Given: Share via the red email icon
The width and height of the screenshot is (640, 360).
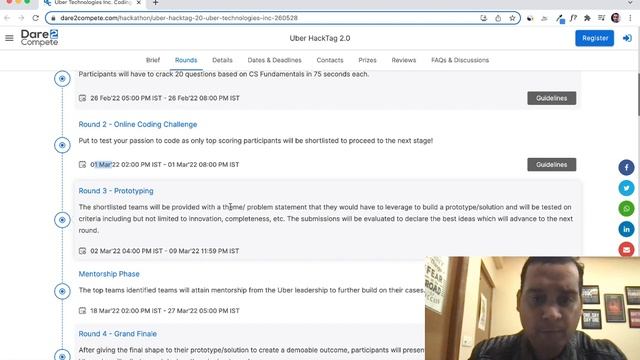Looking at the screenshot, I should pyautogui.click(x=626, y=249).
